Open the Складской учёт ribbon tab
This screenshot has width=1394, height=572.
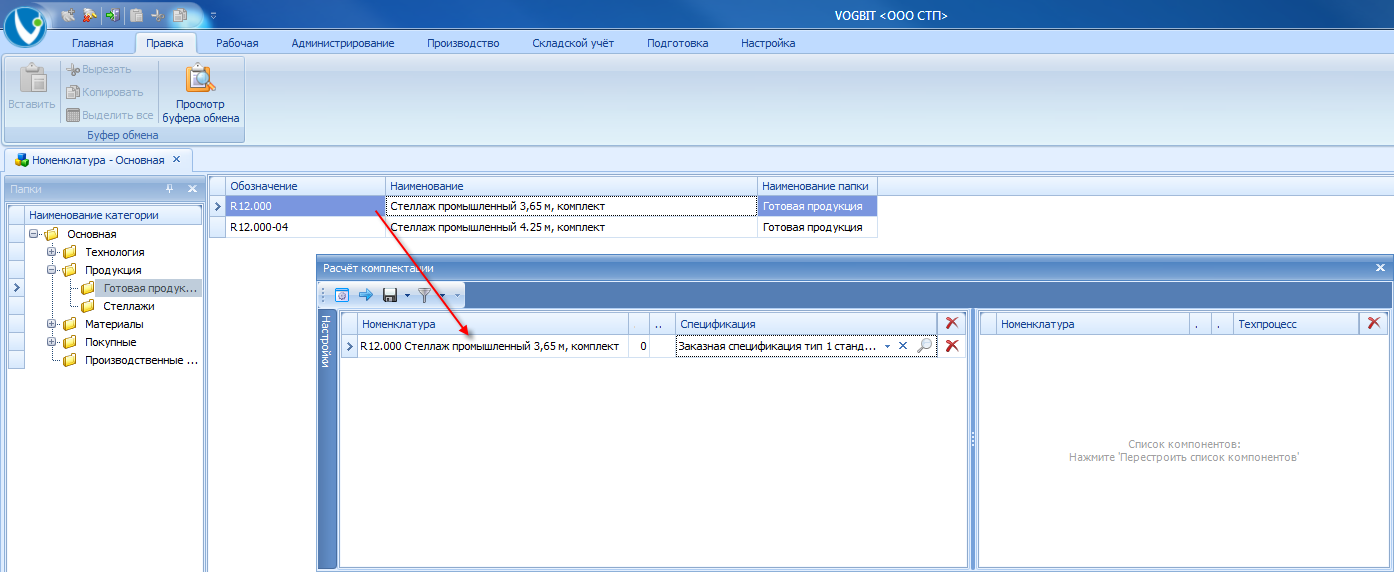pos(573,43)
